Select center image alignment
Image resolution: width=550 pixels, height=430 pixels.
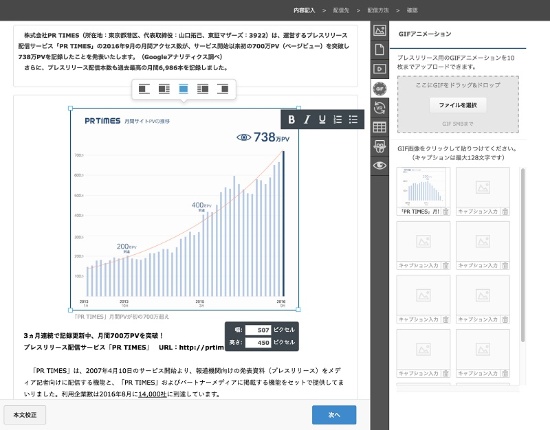tap(183, 89)
